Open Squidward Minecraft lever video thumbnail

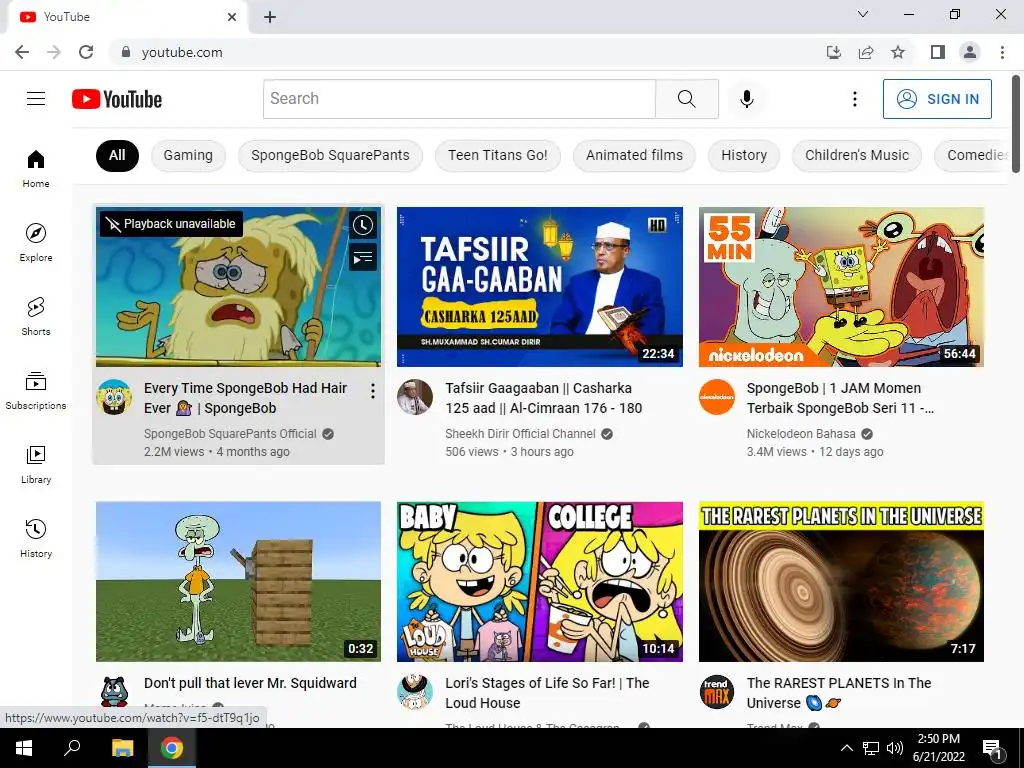tap(238, 581)
